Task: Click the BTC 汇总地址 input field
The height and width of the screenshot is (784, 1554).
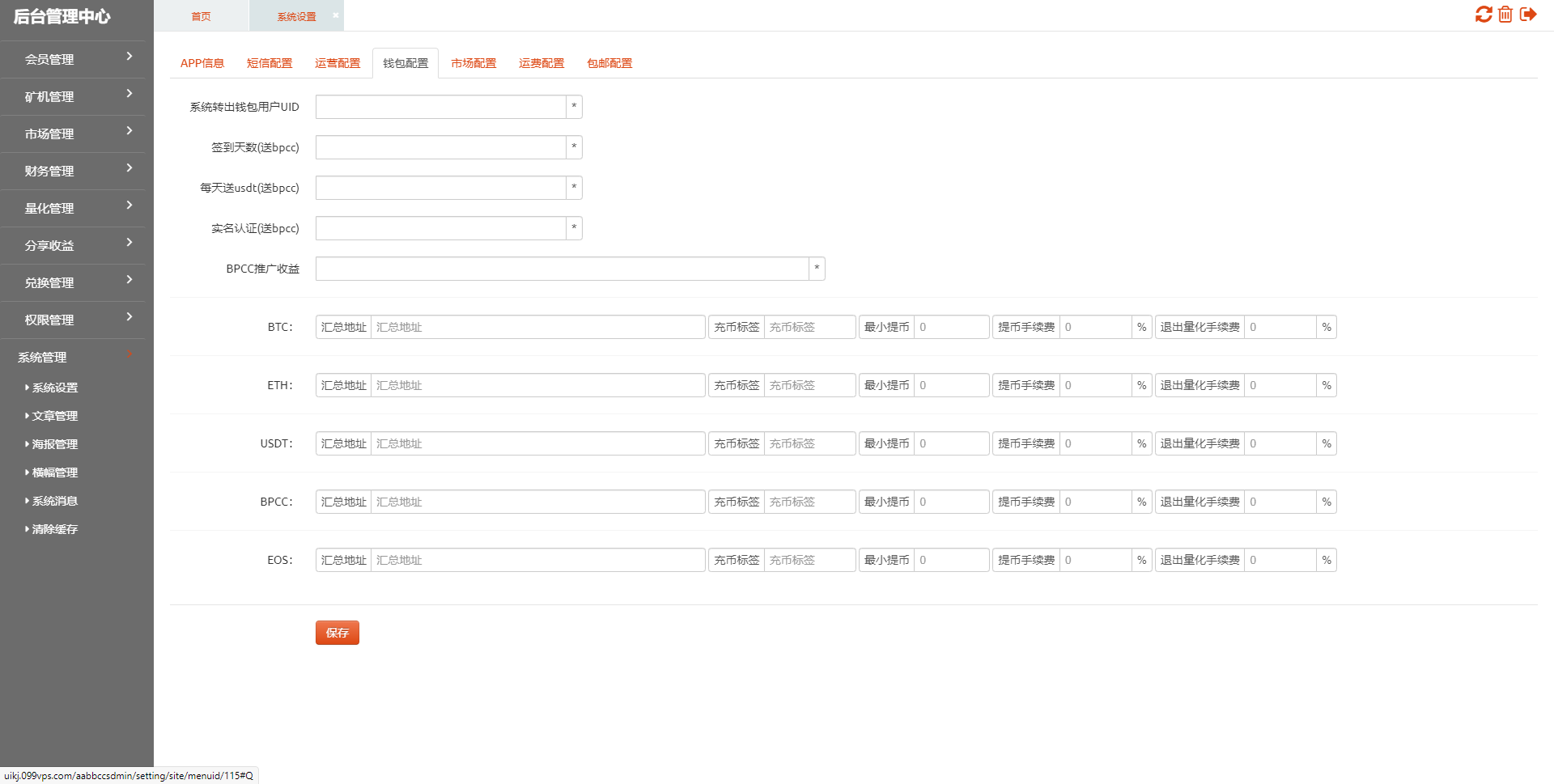Action: point(537,327)
